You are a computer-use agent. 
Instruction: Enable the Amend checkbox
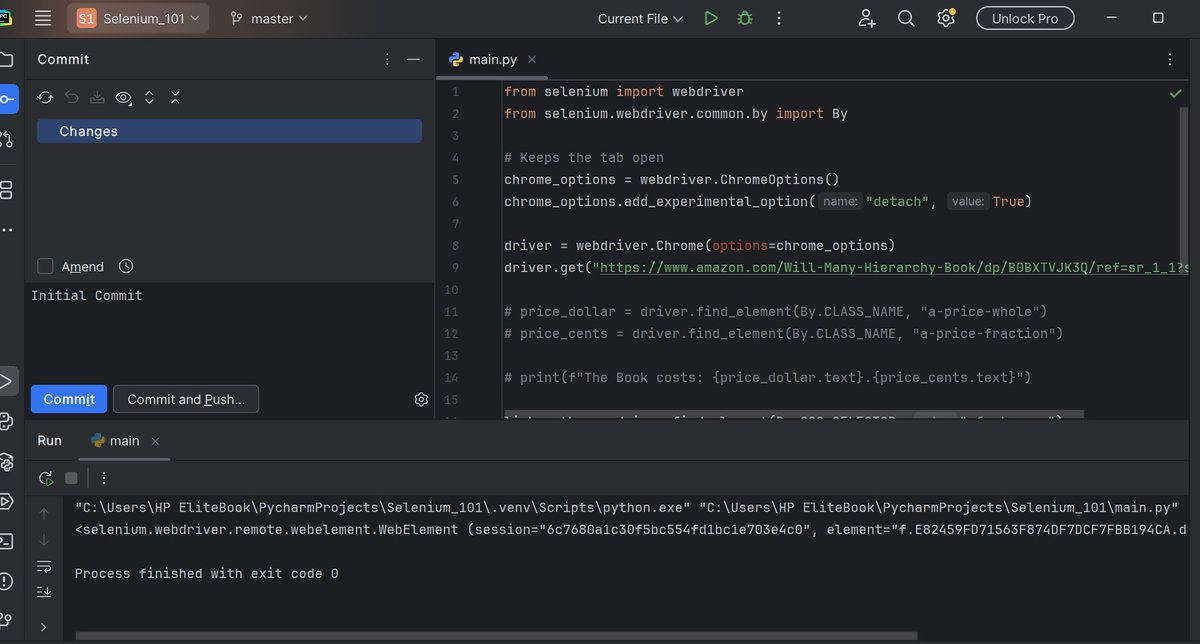point(45,266)
